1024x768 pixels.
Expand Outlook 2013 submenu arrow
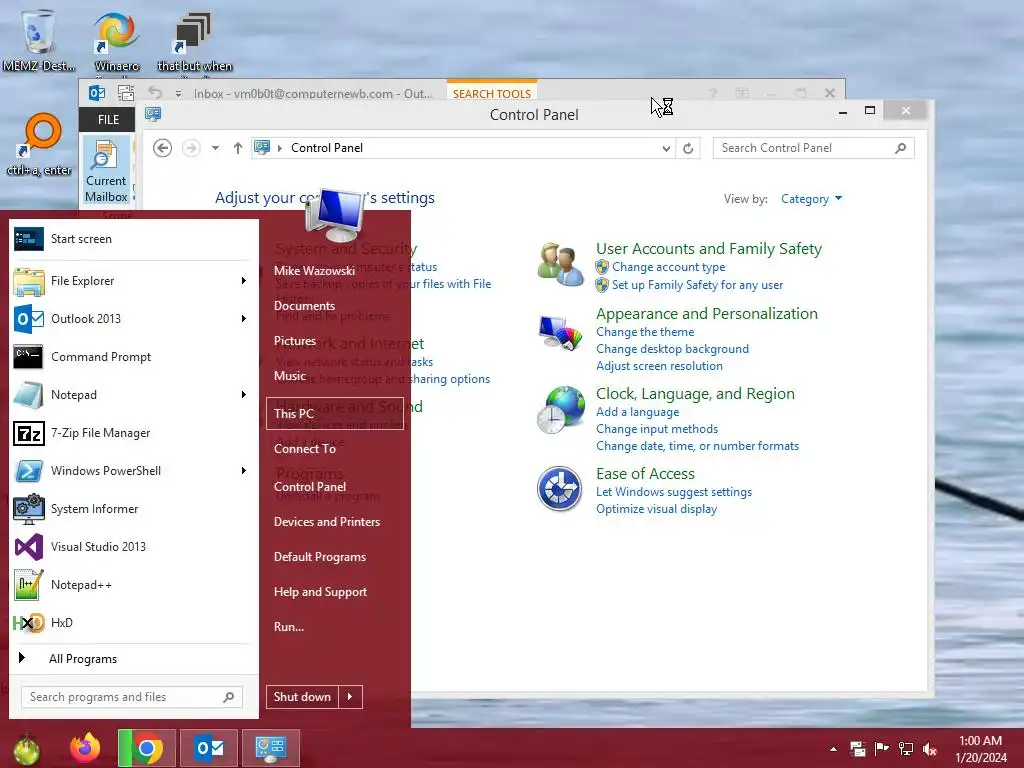pos(244,319)
